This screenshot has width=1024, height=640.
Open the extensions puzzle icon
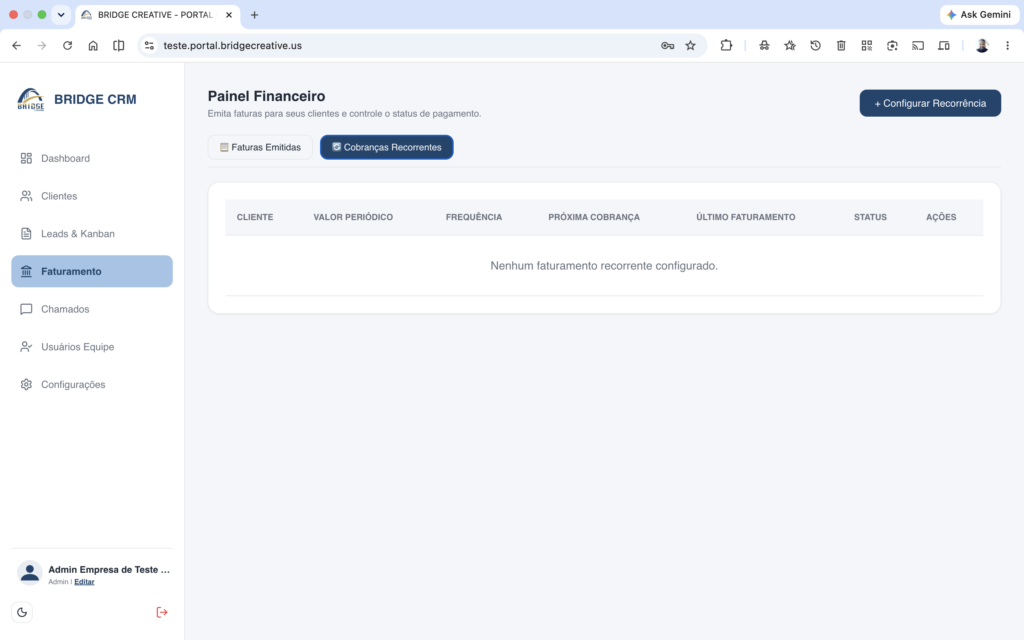(x=726, y=46)
